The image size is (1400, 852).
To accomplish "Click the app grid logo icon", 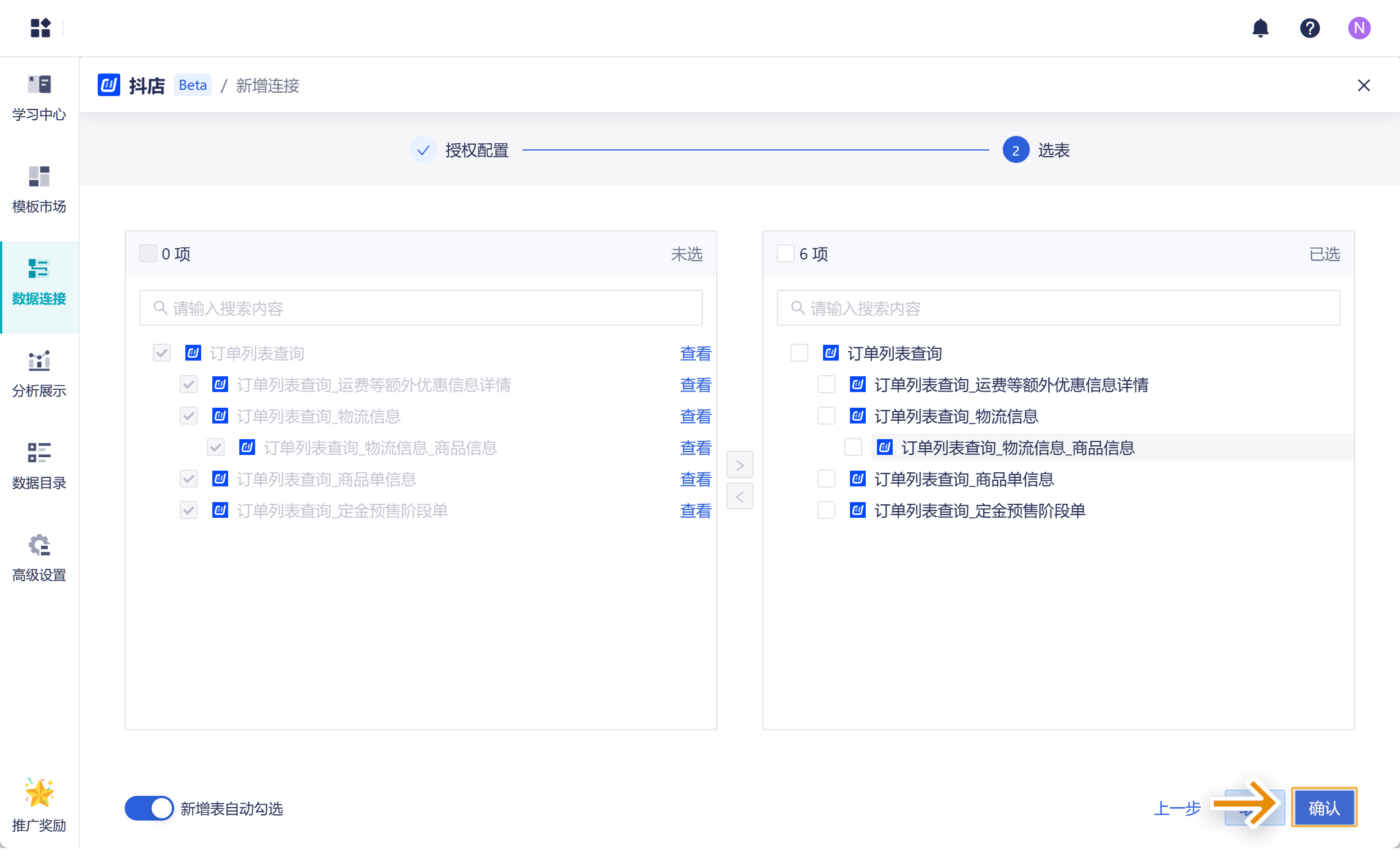I will (x=40, y=28).
